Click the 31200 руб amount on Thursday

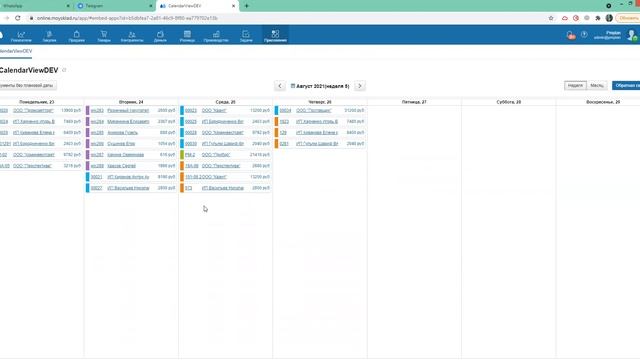(x=354, y=111)
